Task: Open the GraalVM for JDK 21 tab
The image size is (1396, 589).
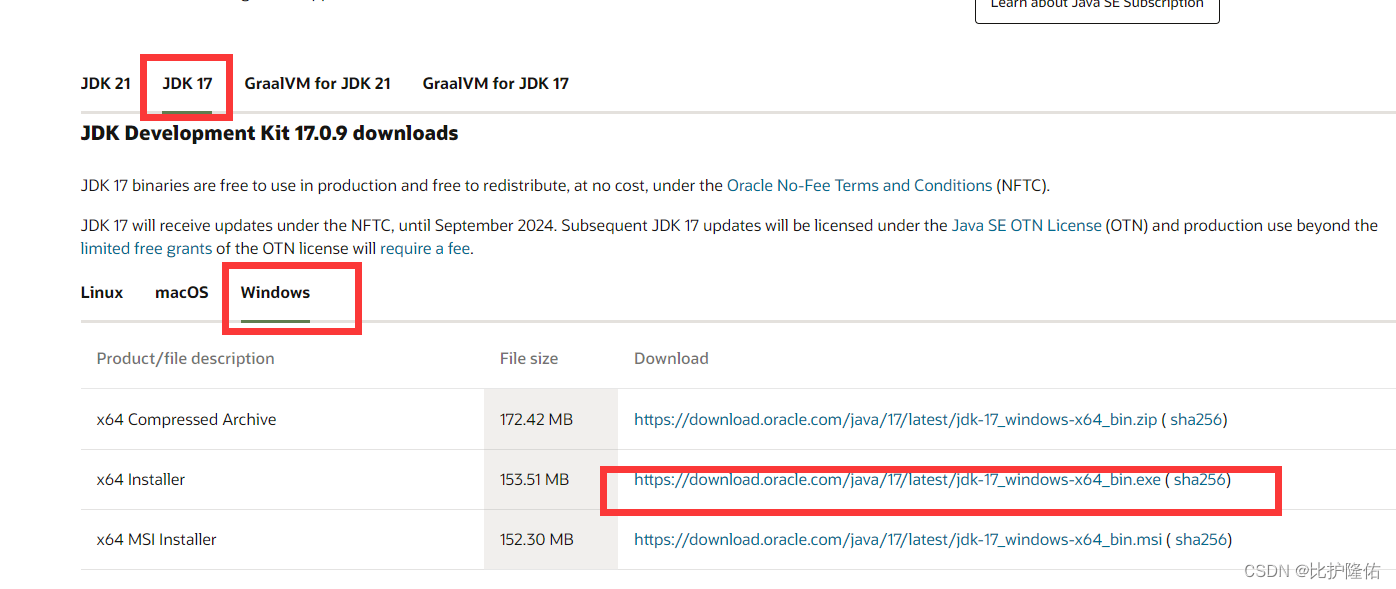Action: click(x=317, y=83)
